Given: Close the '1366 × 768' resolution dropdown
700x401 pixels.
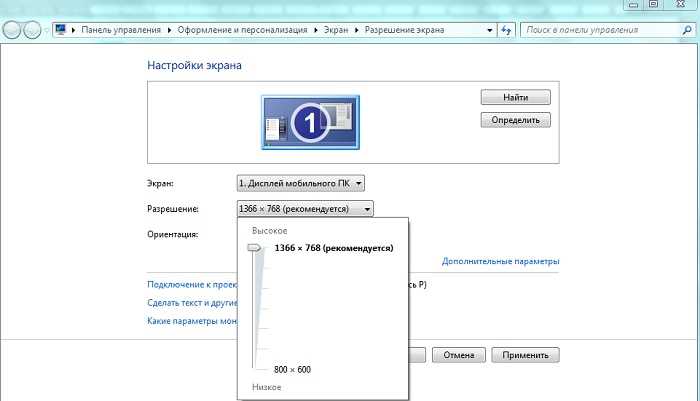Looking at the screenshot, I should (305, 209).
